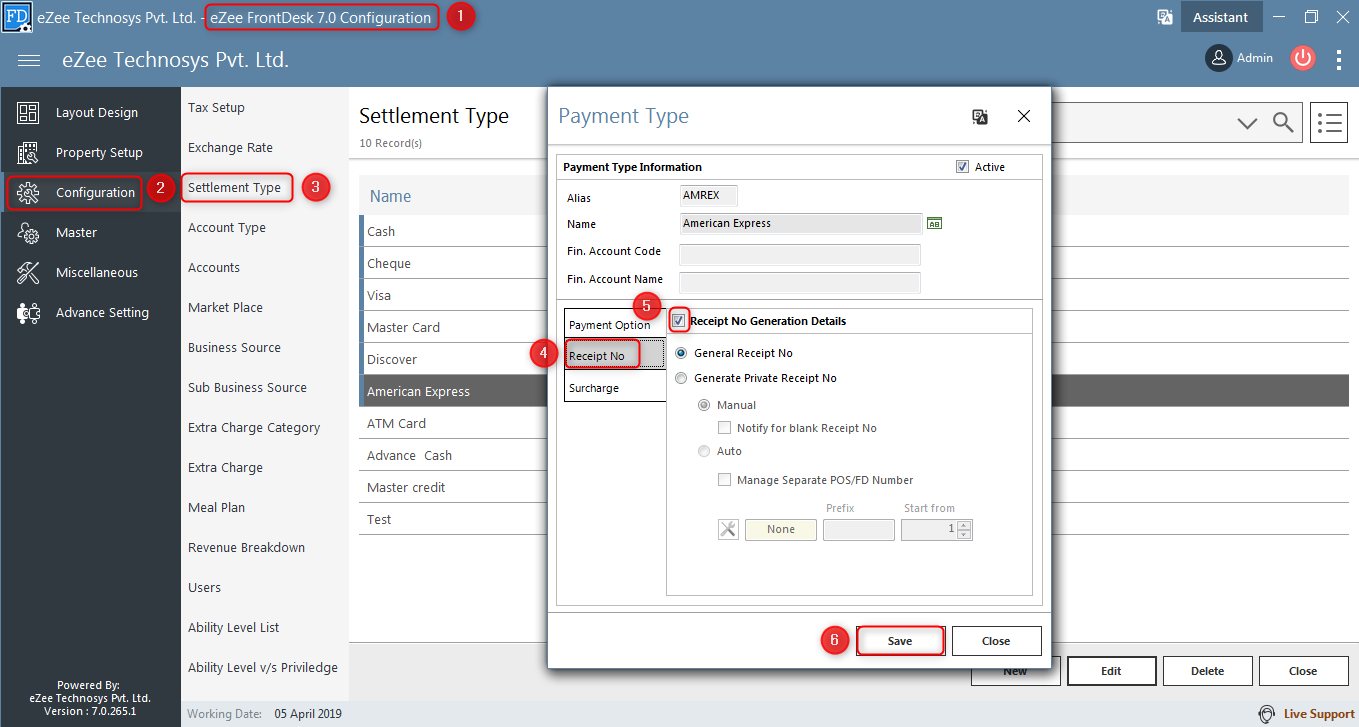
Task: Open Market Place in the submenu
Action: click(x=225, y=308)
